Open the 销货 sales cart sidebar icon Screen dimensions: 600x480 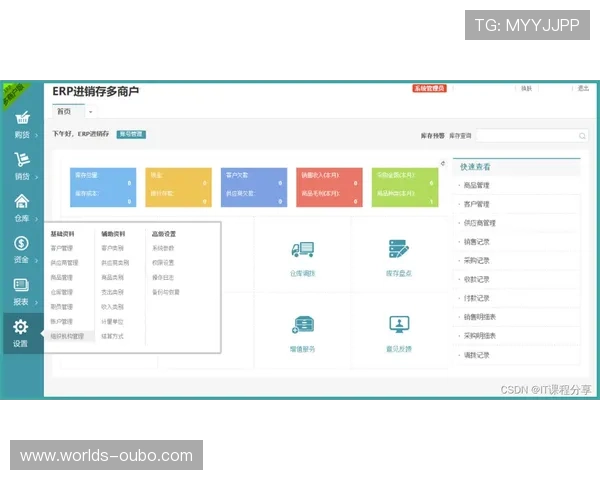(x=22, y=160)
